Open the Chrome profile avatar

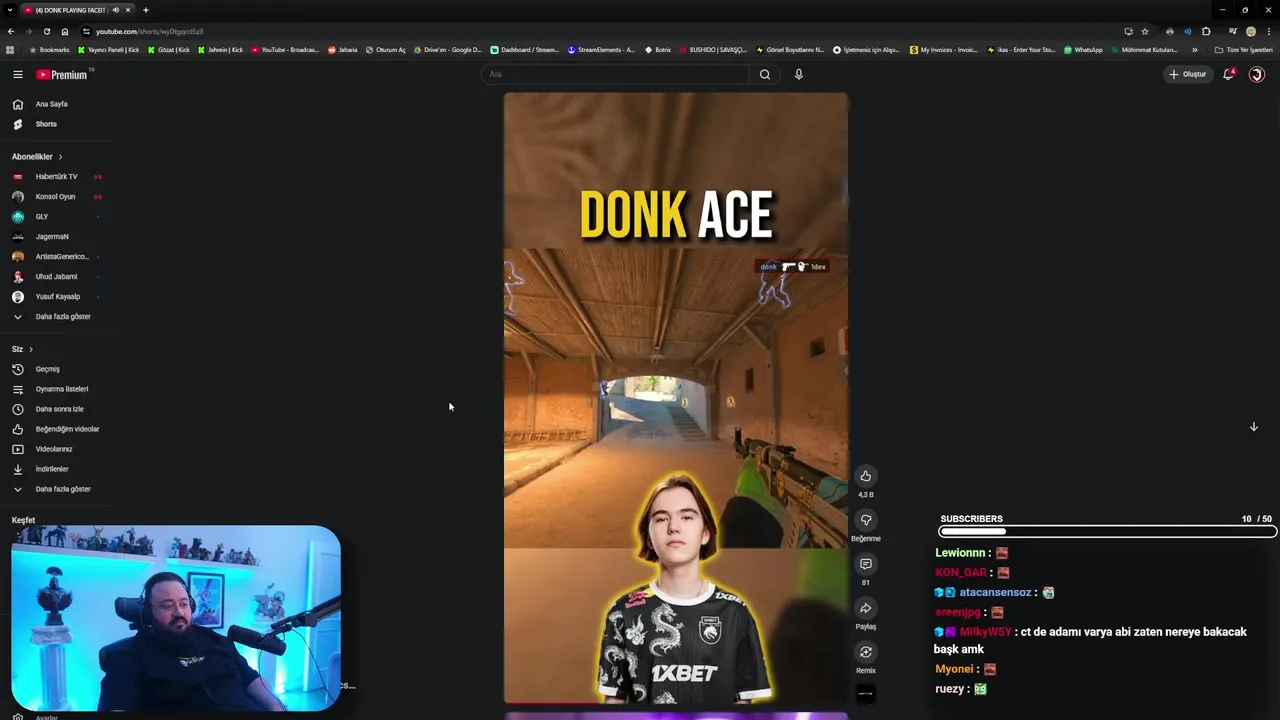pos(1251,31)
